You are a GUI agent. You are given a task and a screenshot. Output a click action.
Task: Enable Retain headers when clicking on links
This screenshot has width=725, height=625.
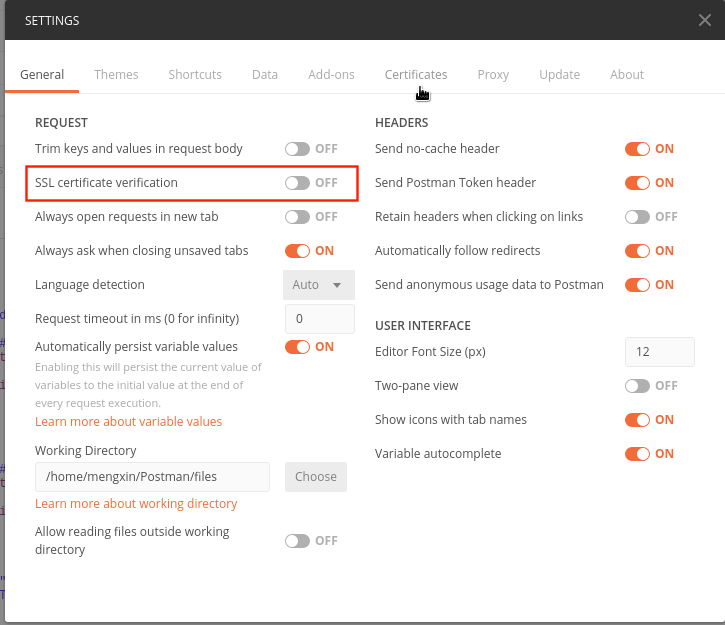click(x=637, y=217)
